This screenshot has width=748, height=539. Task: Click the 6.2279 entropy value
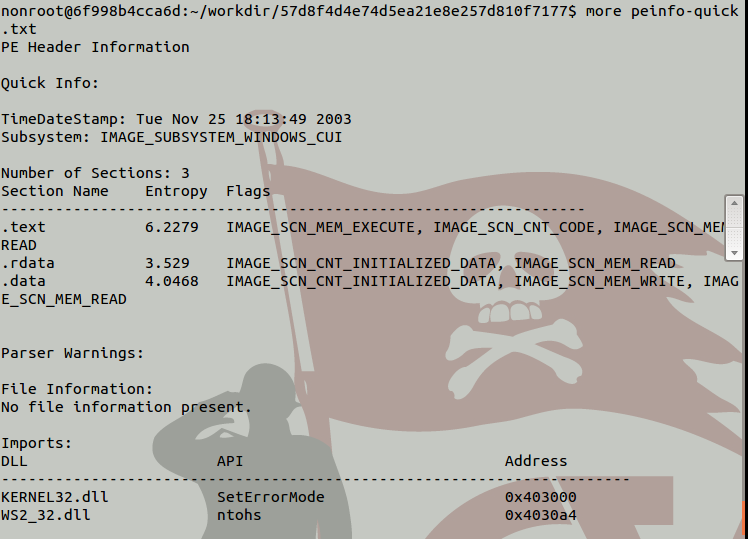(x=172, y=227)
